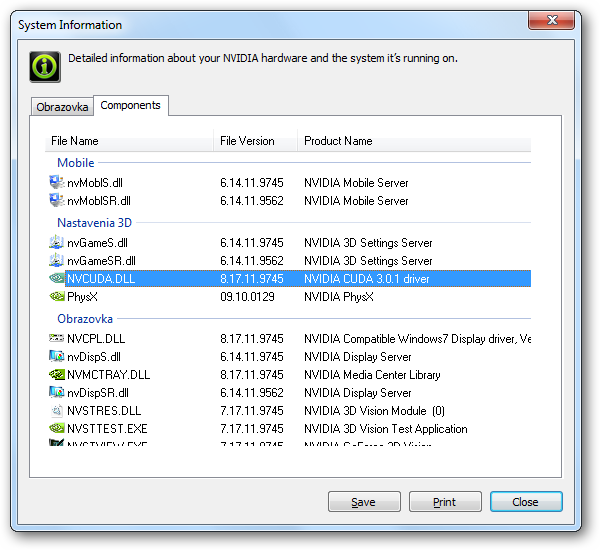Select the nvMoblSR.dll file name
Viewport: 600px width, 550px height.
[99, 201]
